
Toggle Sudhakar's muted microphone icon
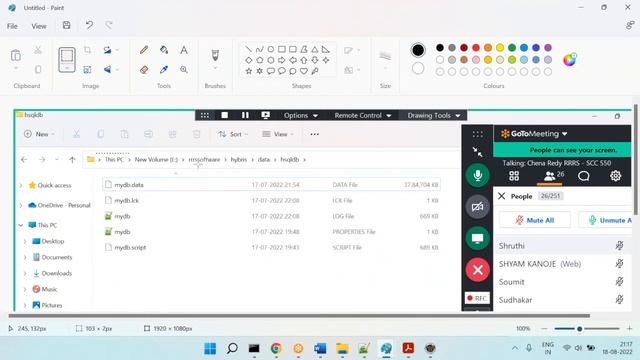[x=619, y=300]
